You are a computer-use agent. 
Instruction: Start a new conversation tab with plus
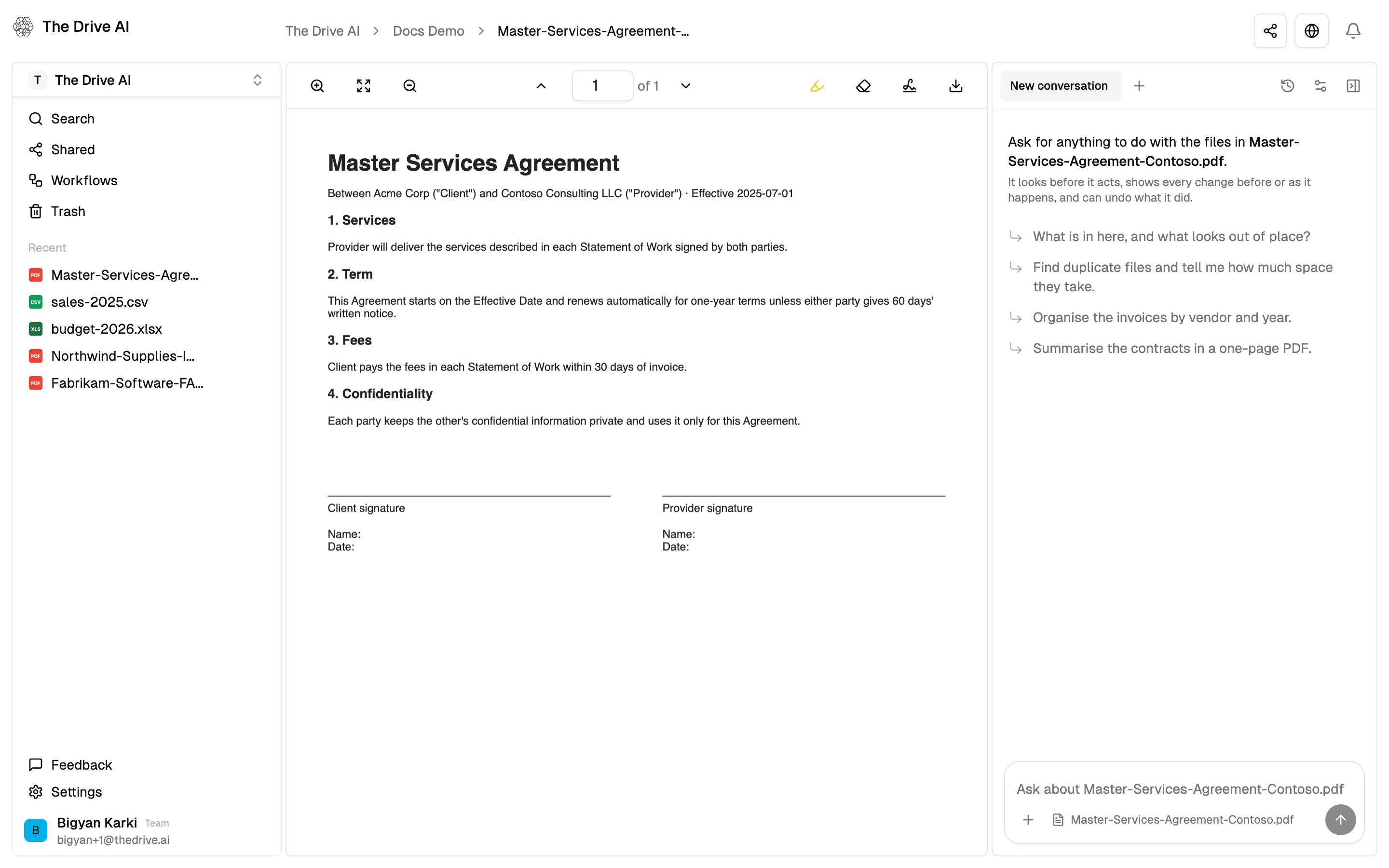click(1139, 86)
